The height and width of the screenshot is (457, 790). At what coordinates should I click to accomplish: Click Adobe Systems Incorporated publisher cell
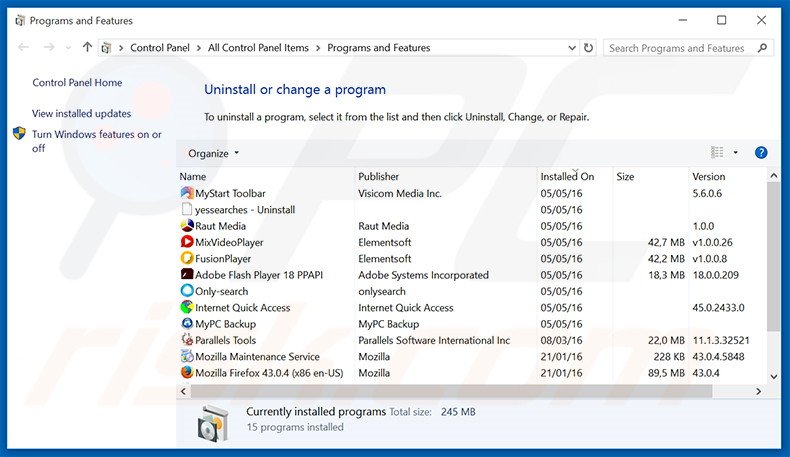[x=423, y=275]
